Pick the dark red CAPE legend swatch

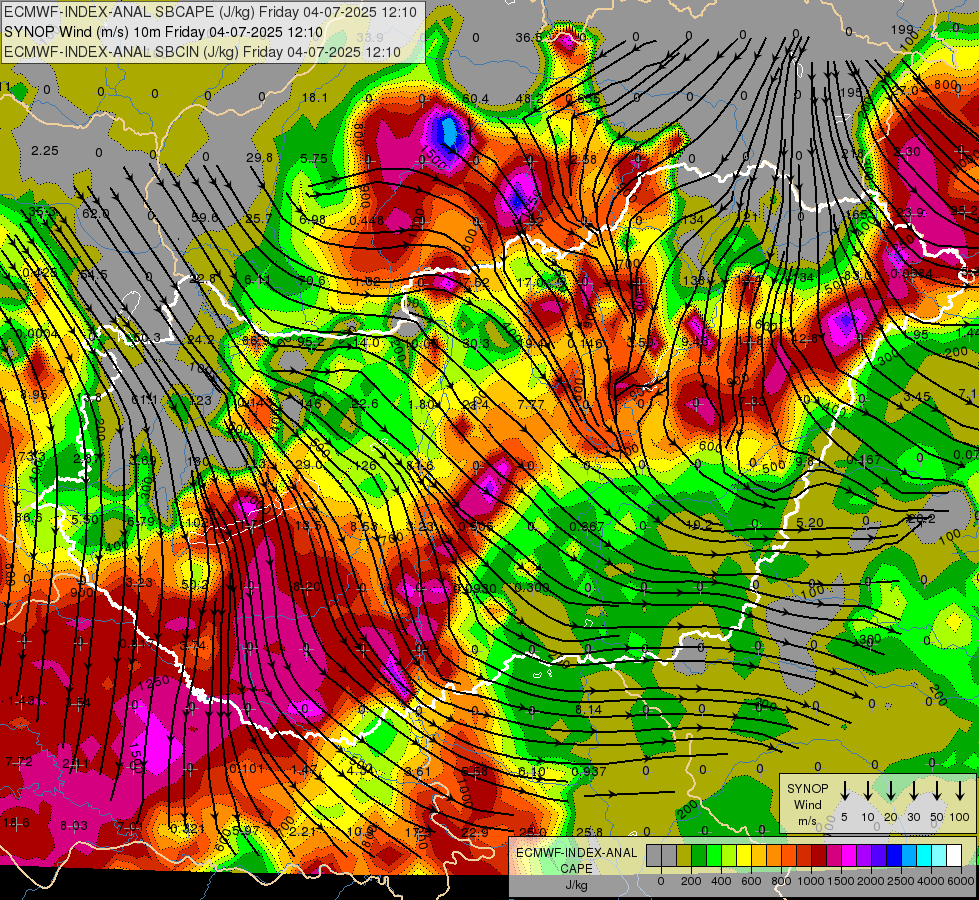point(819,855)
